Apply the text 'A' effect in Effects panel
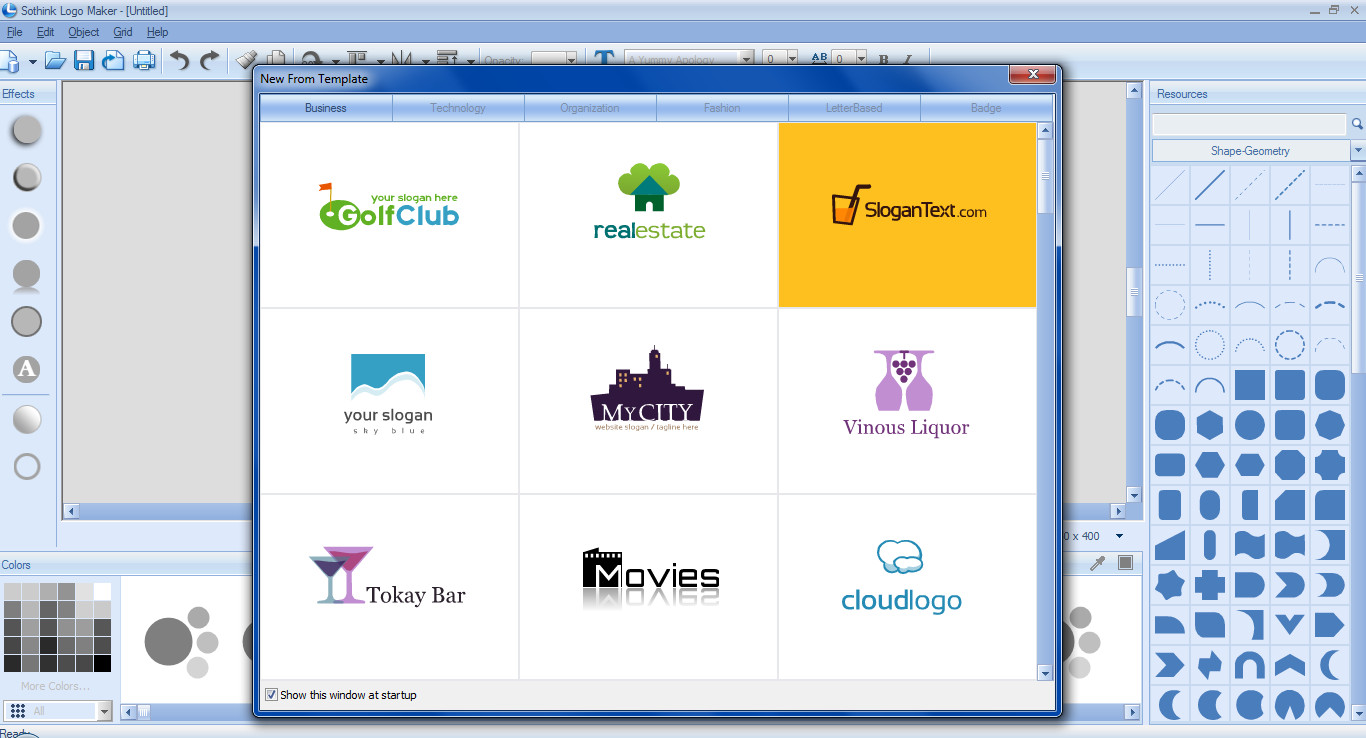 tap(27, 369)
